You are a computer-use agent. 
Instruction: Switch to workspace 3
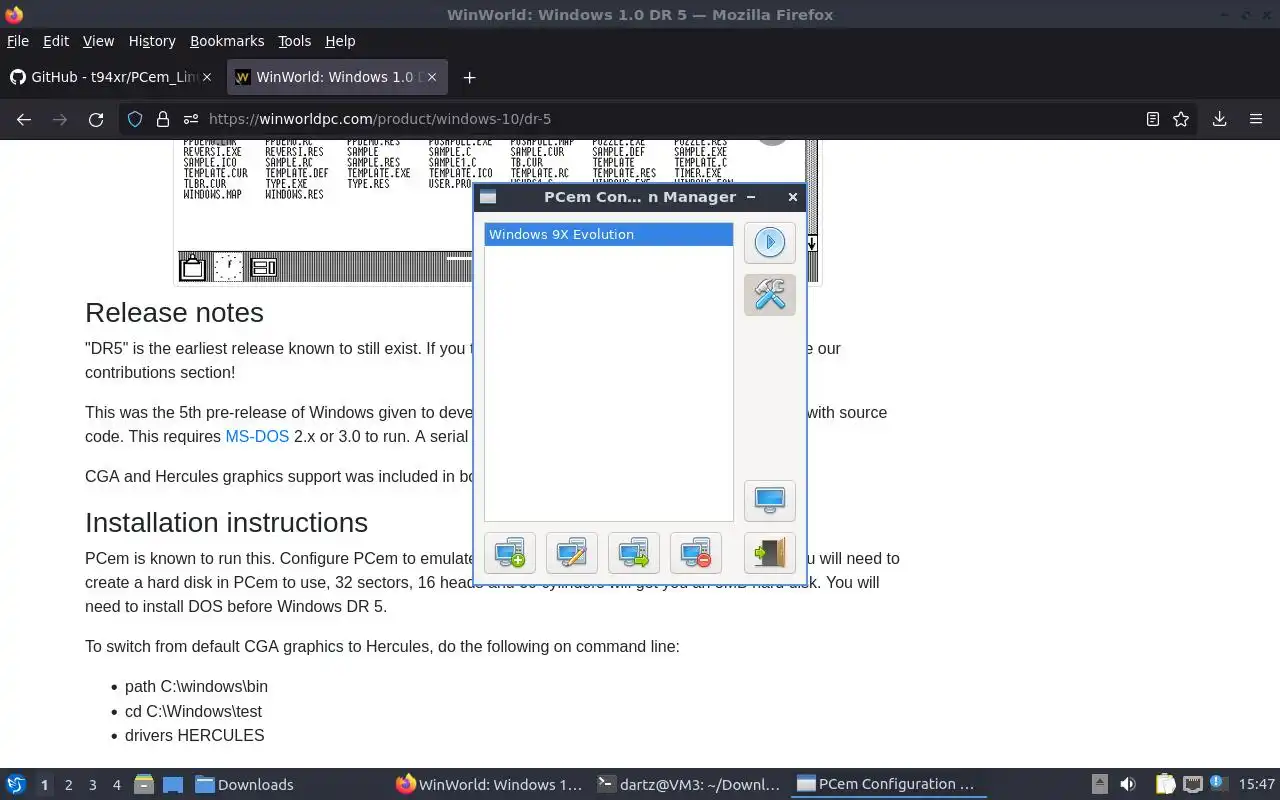pos(92,785)
